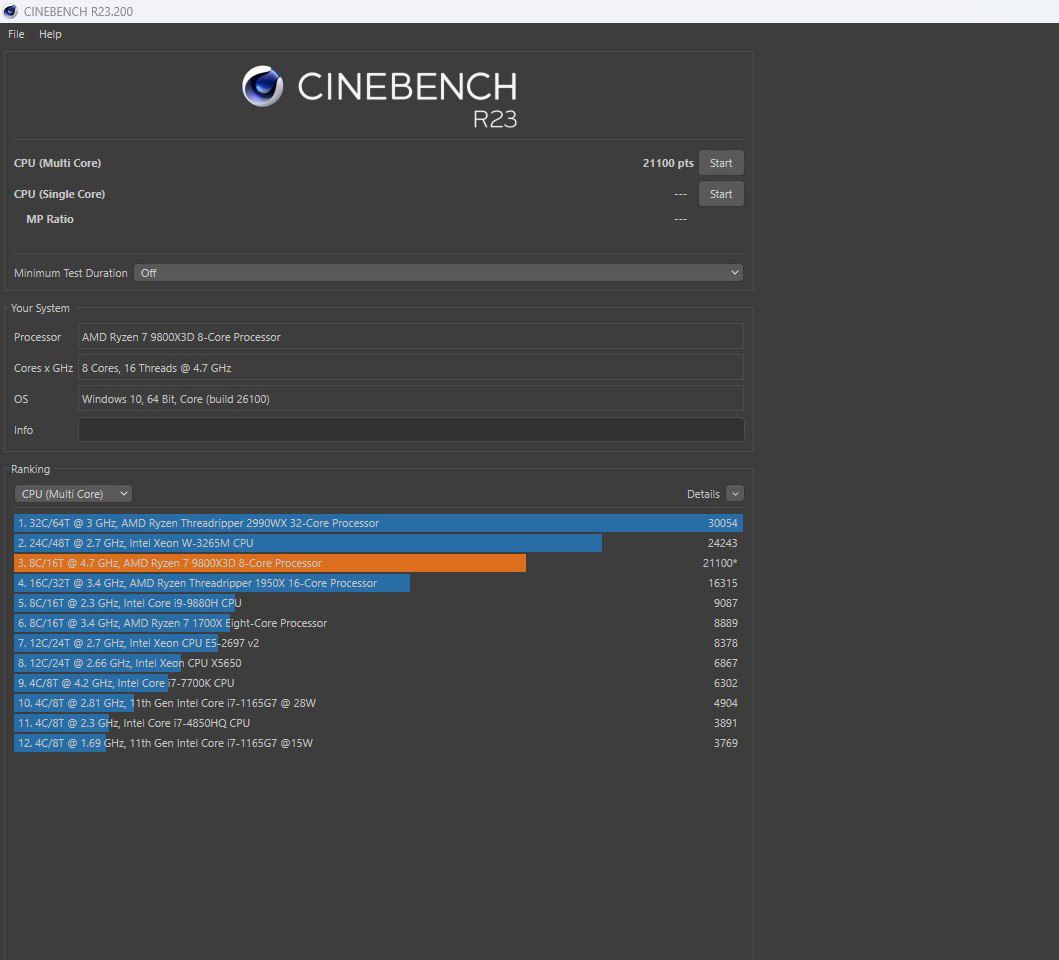Screen dimensions: 1059x960
Task: Click the Processor name field
Action: pos(410,337)
